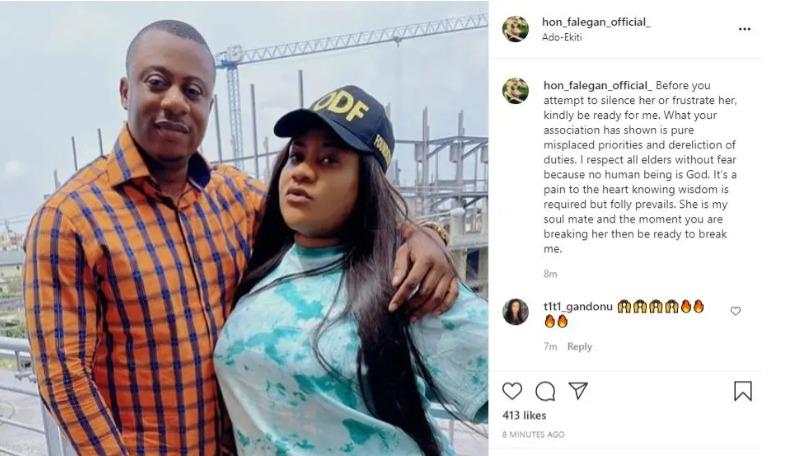The image size is (804, 456).
Task: Open t1t1_gandonu's profile picture
Action: coord(515,311)
